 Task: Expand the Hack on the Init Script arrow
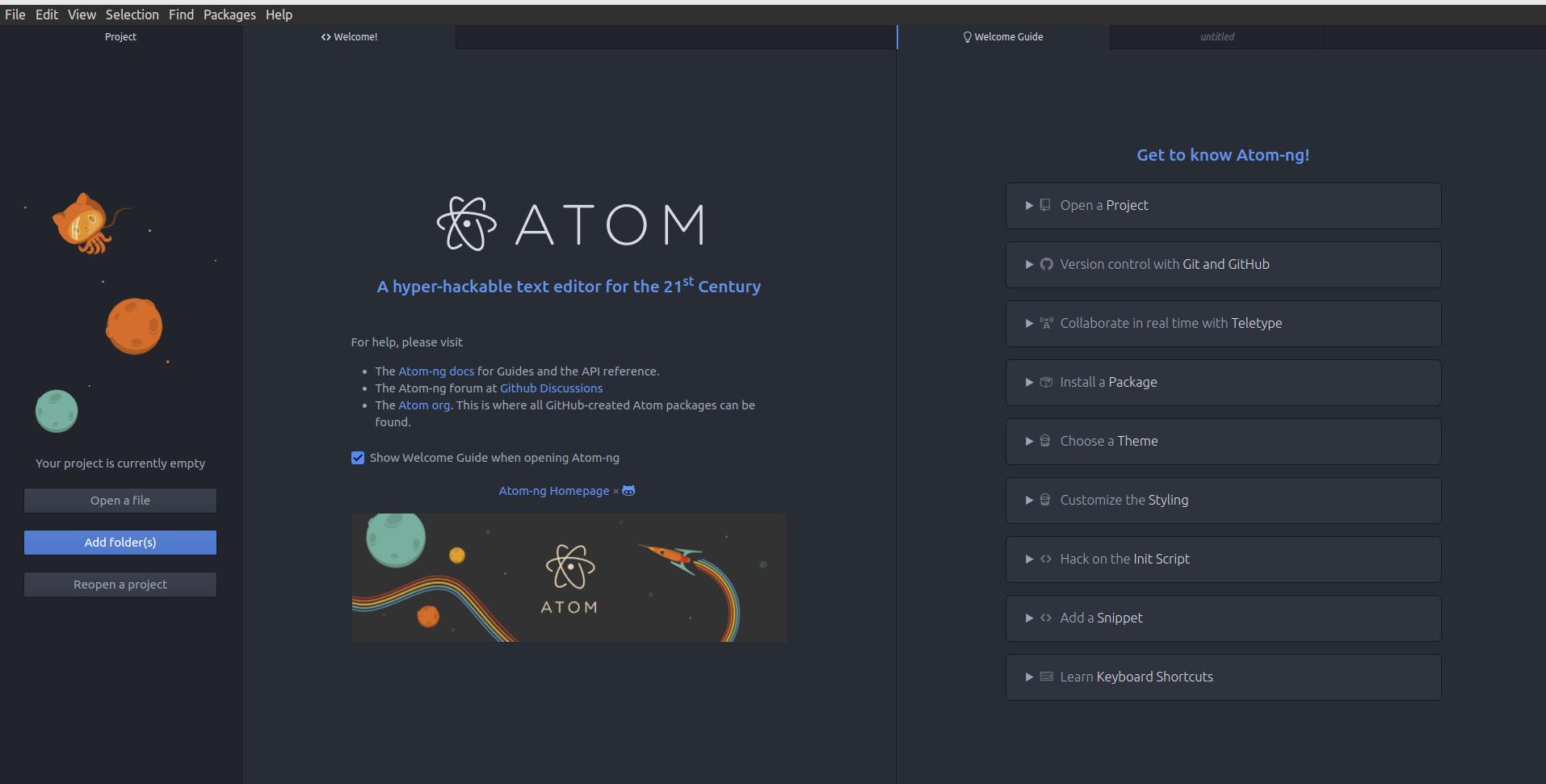pyautogui.click(x=1029, y=559)
